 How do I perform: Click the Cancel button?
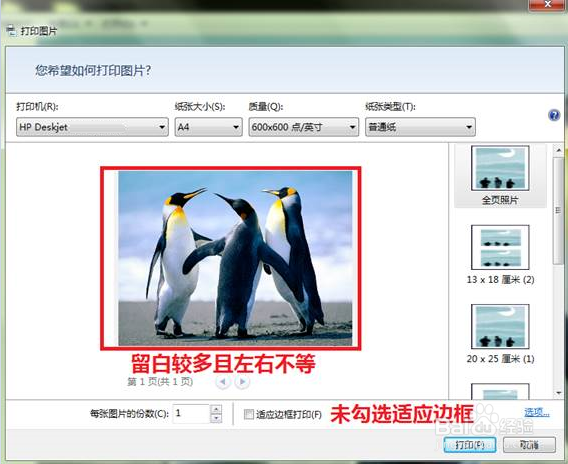[529, 445]
